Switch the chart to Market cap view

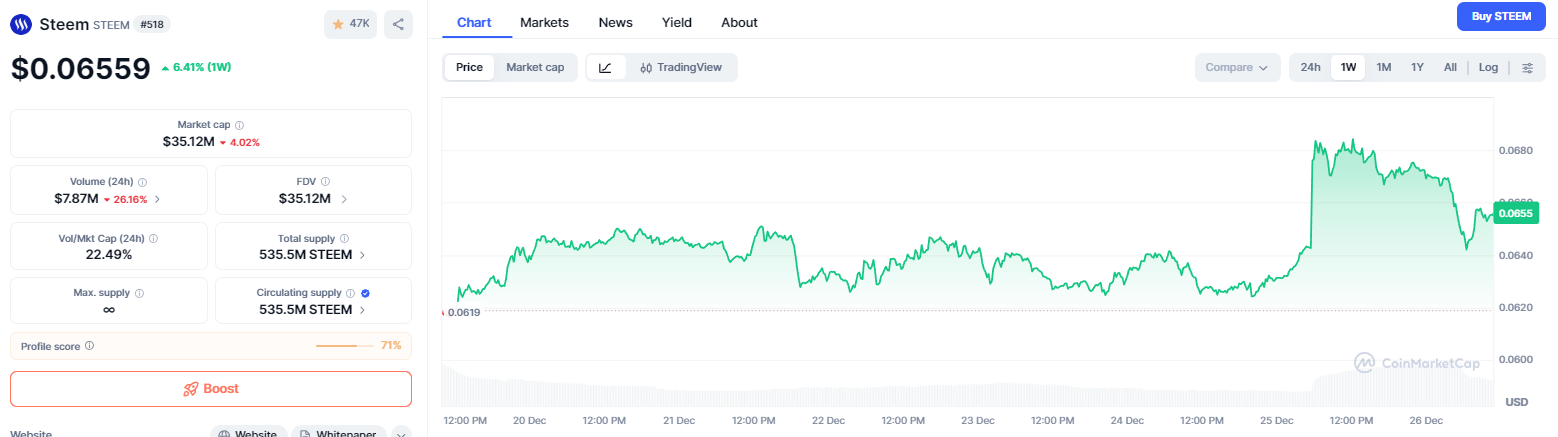point(535,67)
